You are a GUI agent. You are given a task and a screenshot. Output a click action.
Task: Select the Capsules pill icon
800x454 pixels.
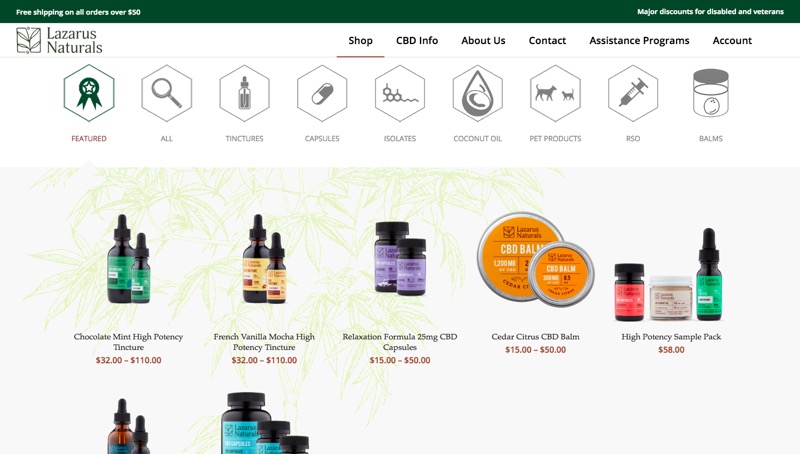click(x=322, y=93)
